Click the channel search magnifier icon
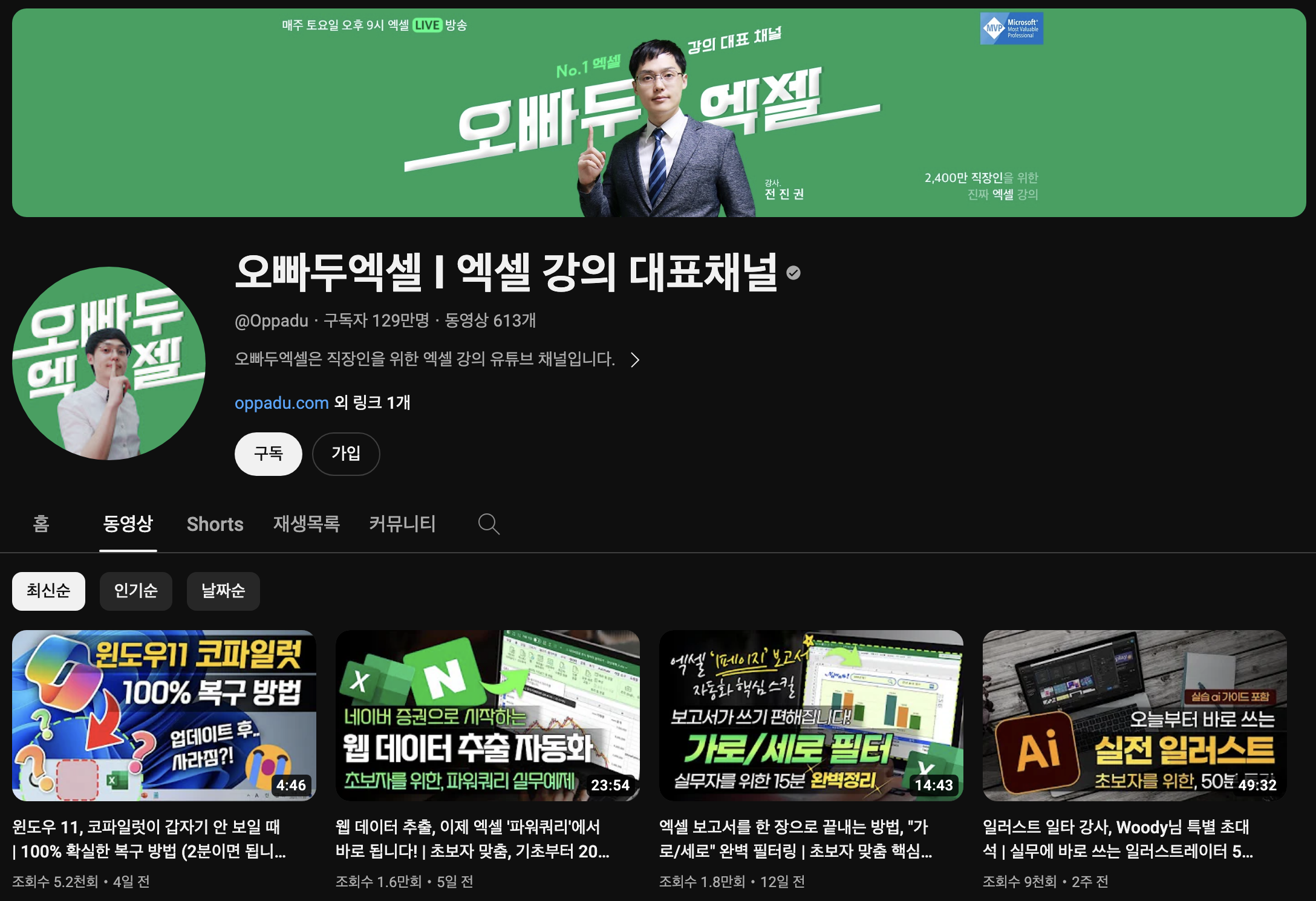 (489, 524)
